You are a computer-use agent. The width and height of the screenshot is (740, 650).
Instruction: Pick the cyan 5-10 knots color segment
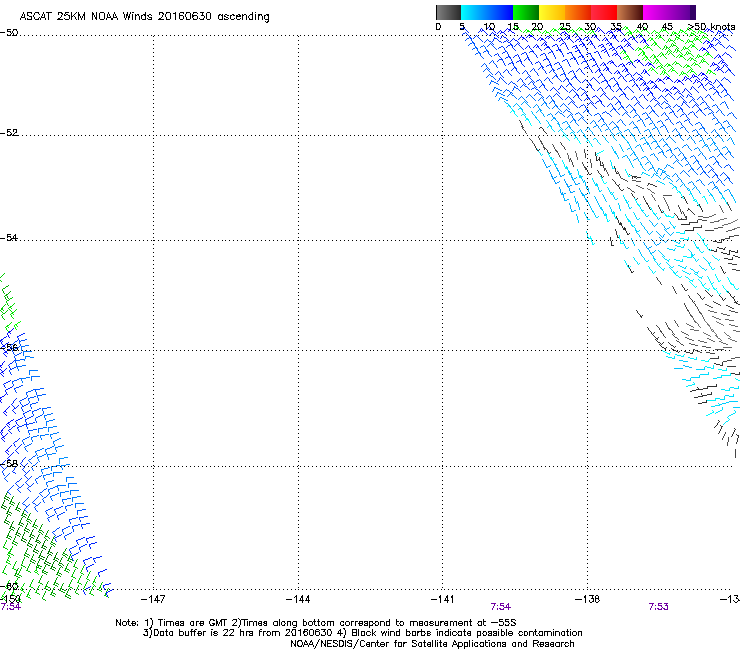[x=474, y=12]
